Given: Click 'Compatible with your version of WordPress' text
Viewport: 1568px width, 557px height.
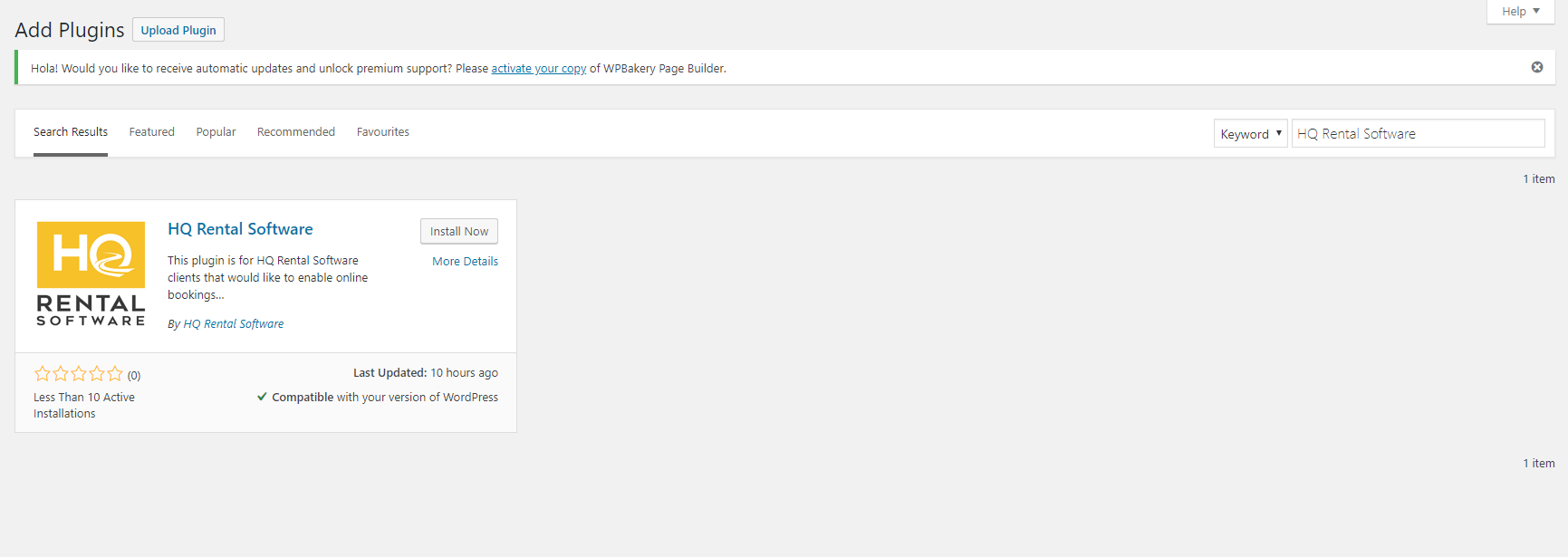Looking at the screenshot, I should tap(385, 398).
